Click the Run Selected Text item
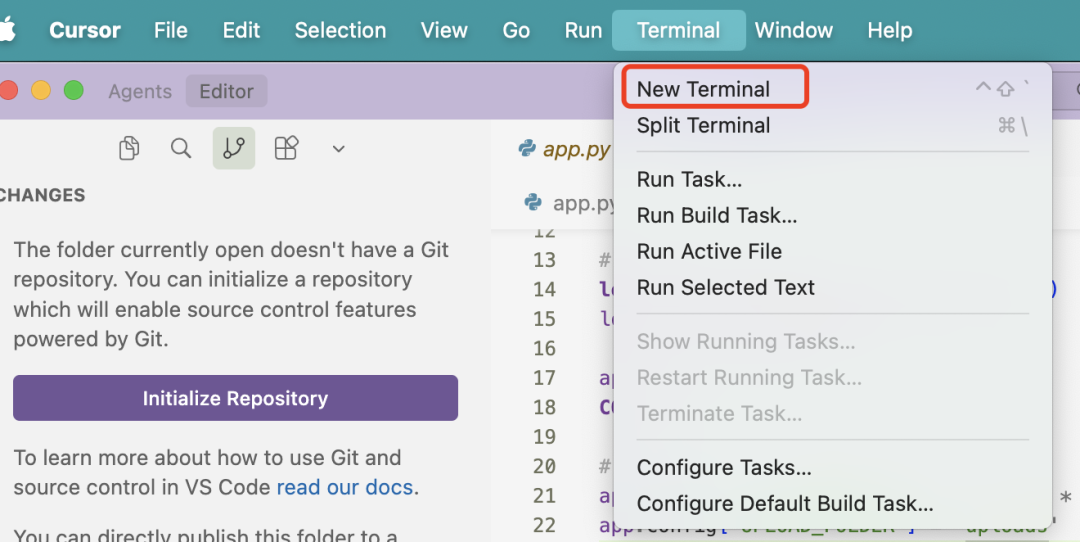Viewport: 1080px width, 542px height. 725,287
